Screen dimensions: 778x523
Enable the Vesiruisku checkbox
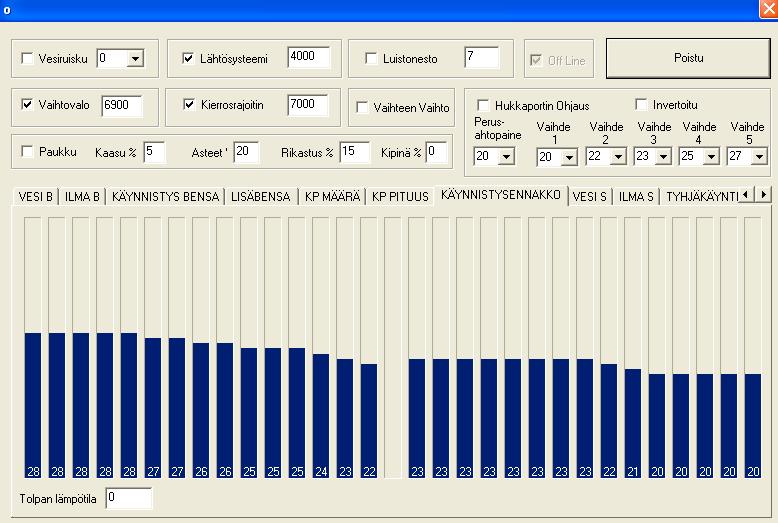click(27, 59)
